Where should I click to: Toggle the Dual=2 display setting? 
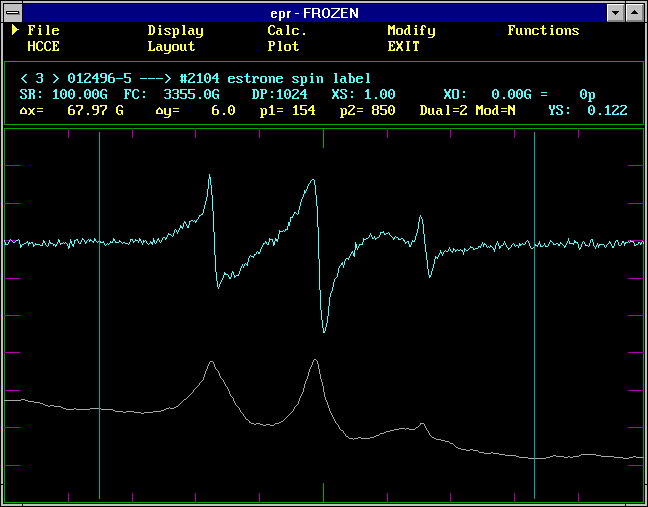(x=445, y=110)
